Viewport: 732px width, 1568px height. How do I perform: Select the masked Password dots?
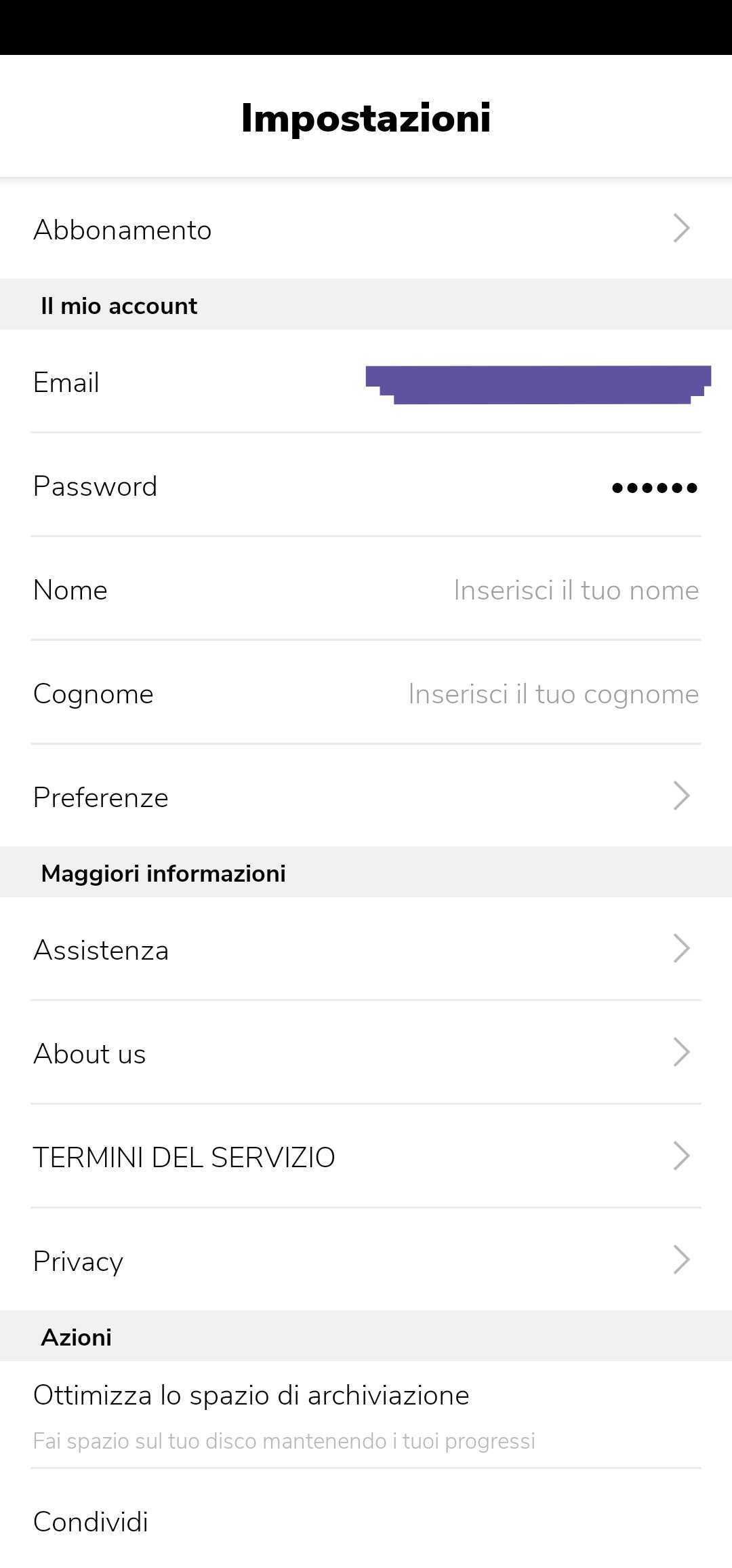pos(654,488)
